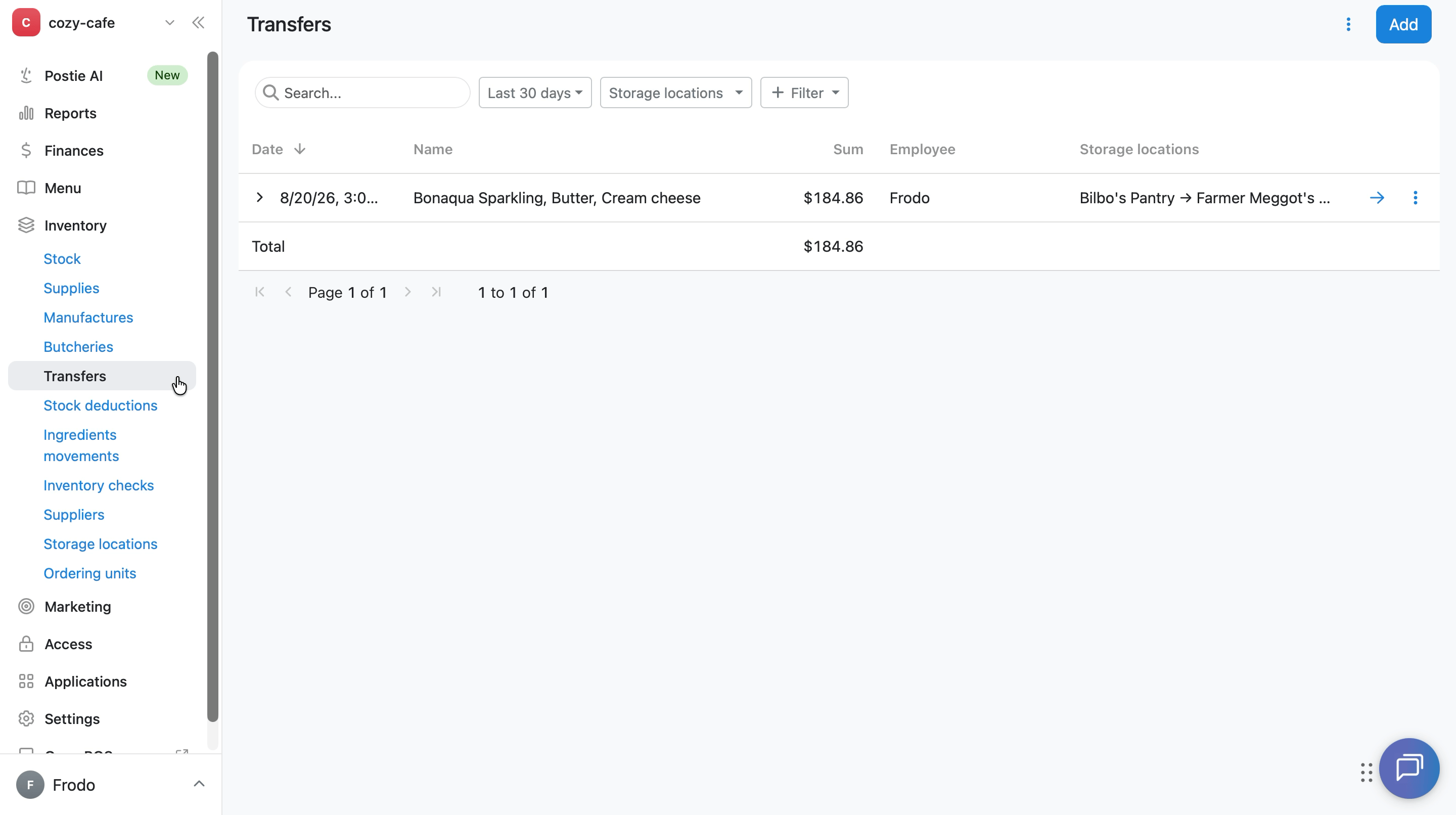Screen dimensions: 1456x815
Task: Click the $184.86 sum in the transfer row
Action: [833, 198]
